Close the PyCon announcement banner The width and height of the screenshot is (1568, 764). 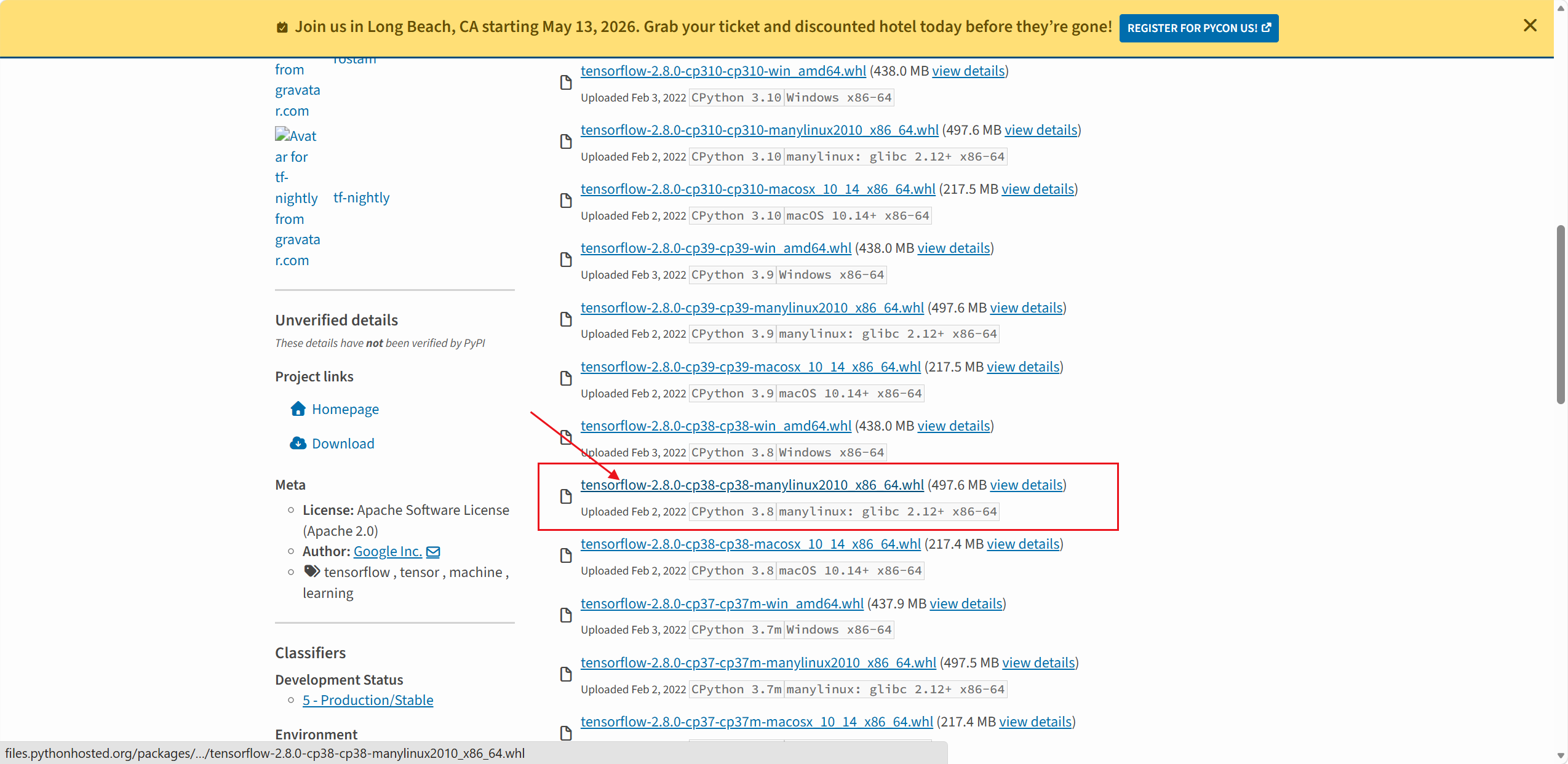(x=1530, y=25)
